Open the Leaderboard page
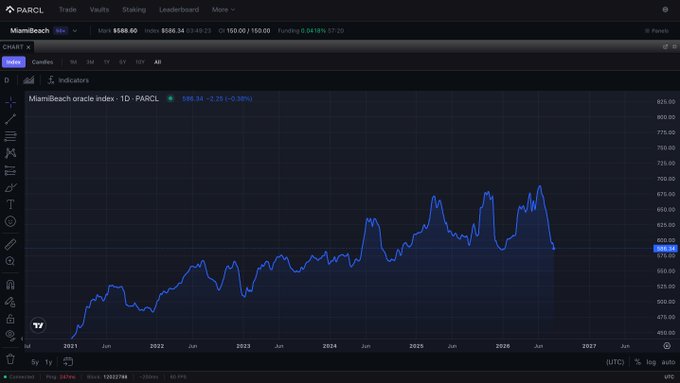 [x=179, y=10]
